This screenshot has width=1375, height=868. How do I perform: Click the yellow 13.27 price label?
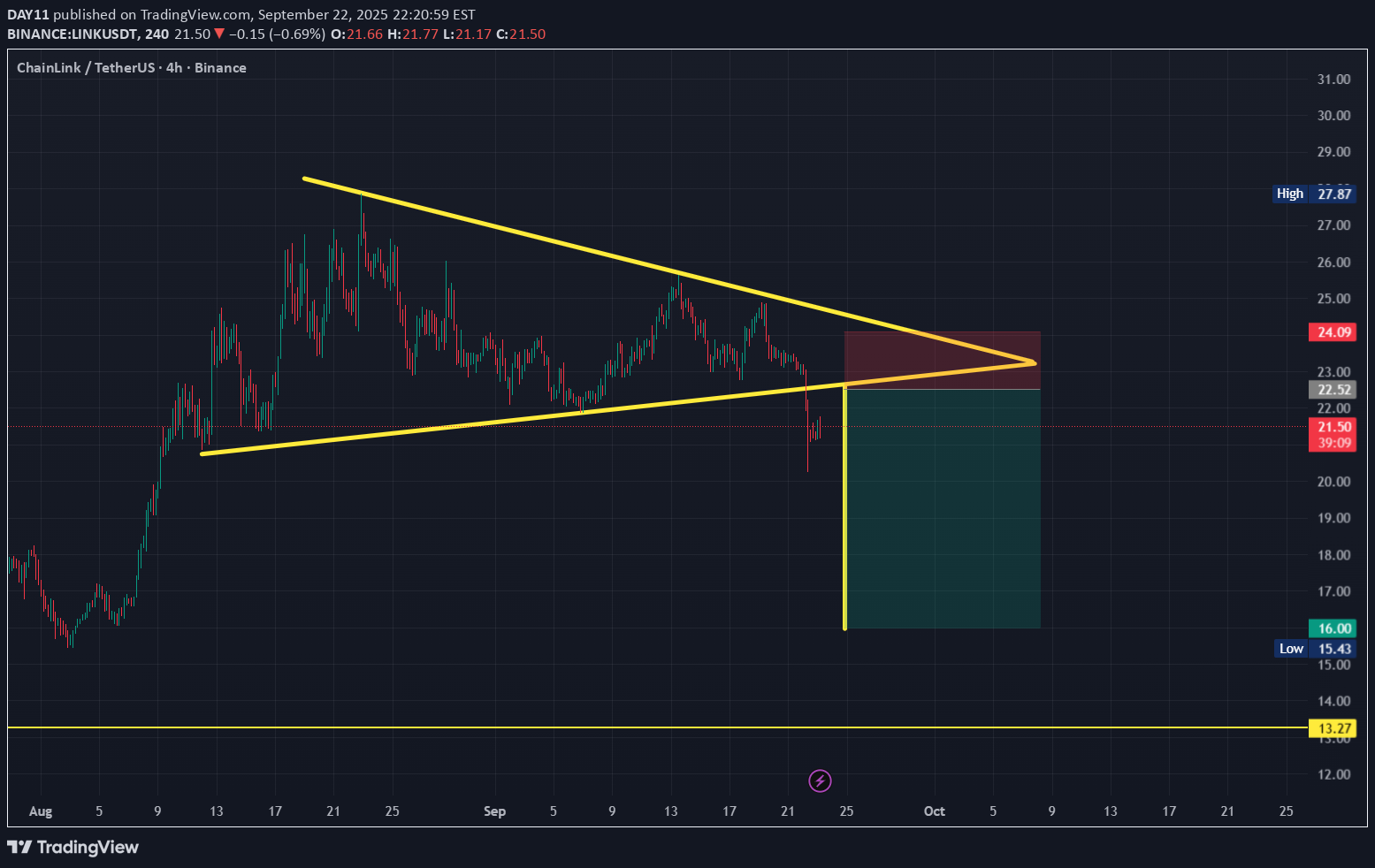coord(1333,728)
